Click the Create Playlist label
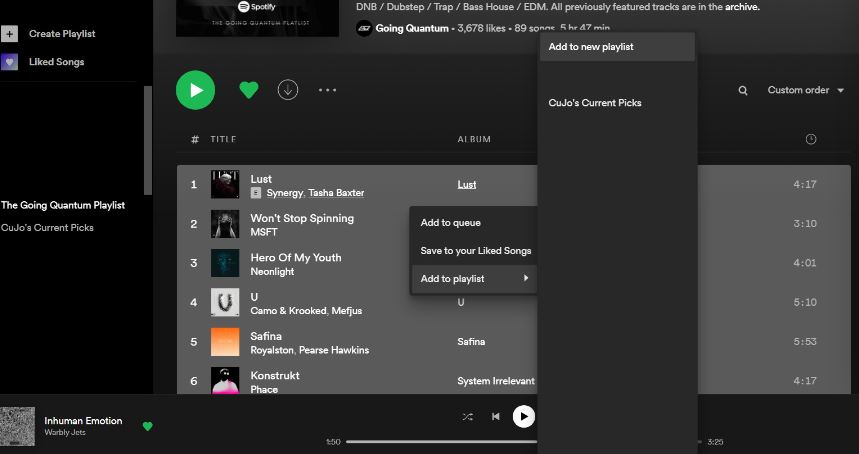The image size is (859, 454). pos(62,33)
